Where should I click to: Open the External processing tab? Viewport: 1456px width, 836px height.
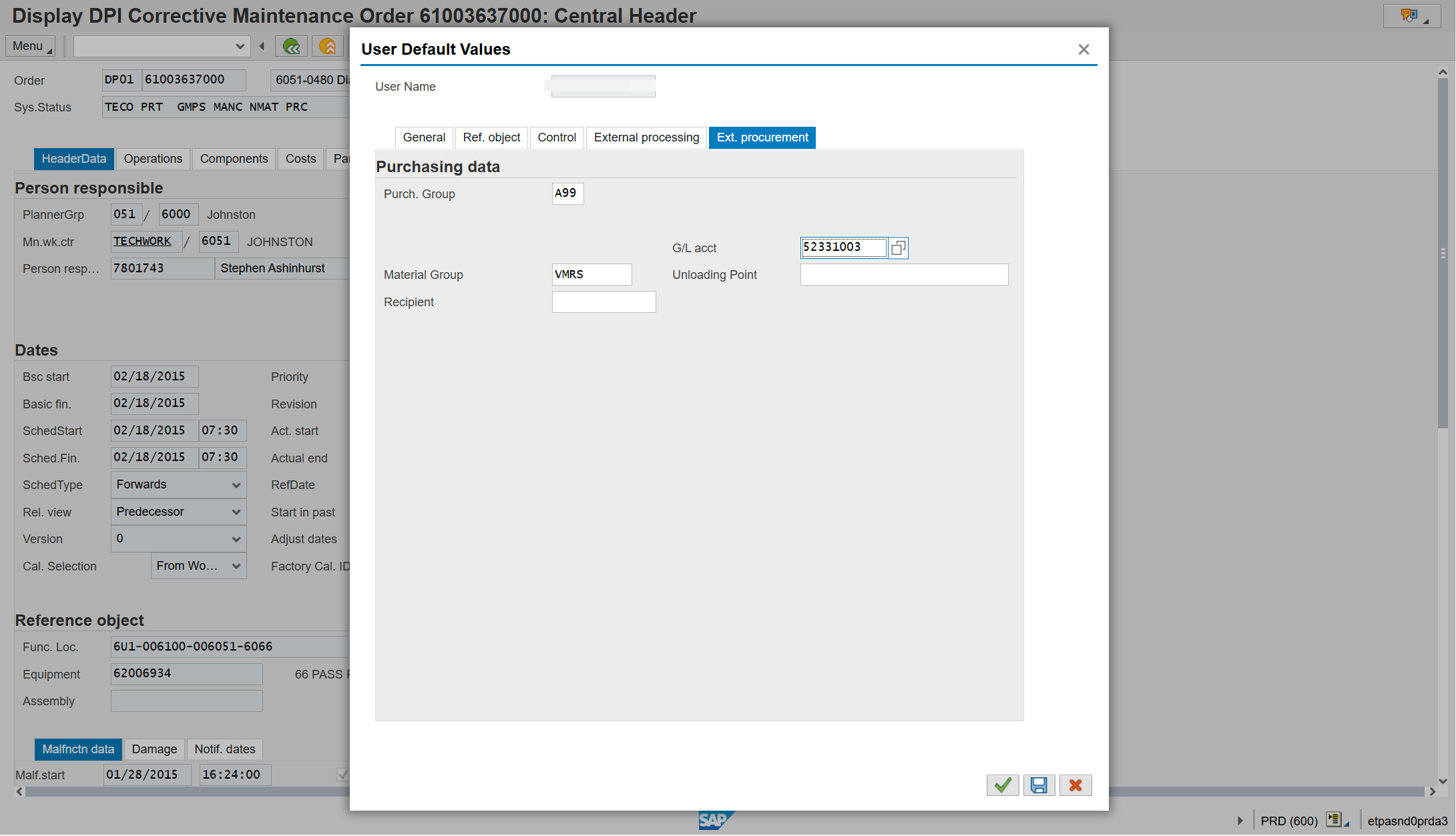pyautogui.click(x=646, y=137)
